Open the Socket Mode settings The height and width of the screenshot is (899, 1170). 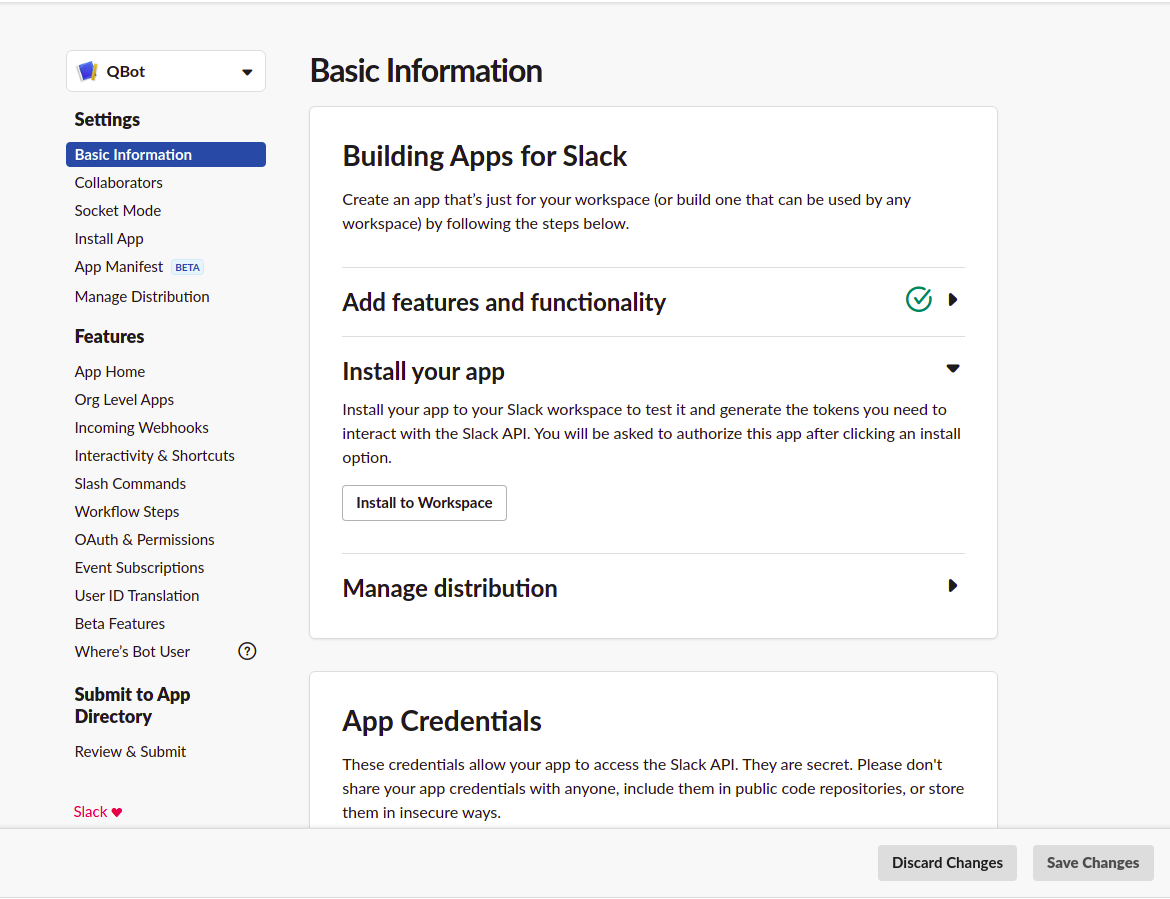pos(117,210)
